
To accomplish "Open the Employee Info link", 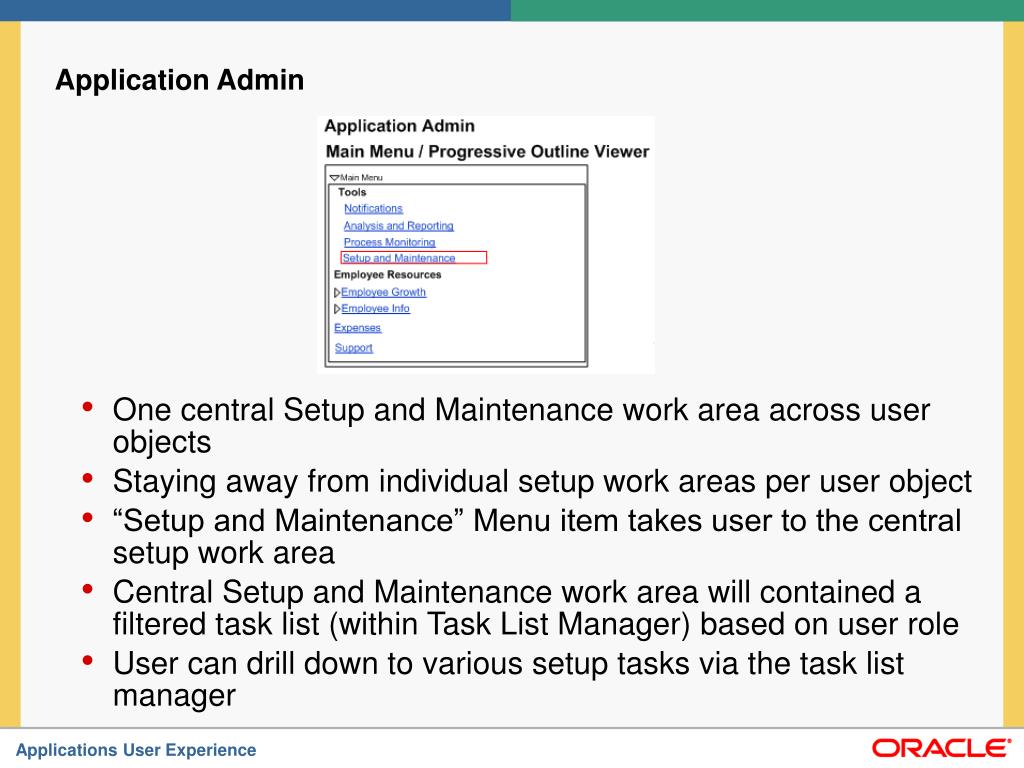I will click(376, 309).
